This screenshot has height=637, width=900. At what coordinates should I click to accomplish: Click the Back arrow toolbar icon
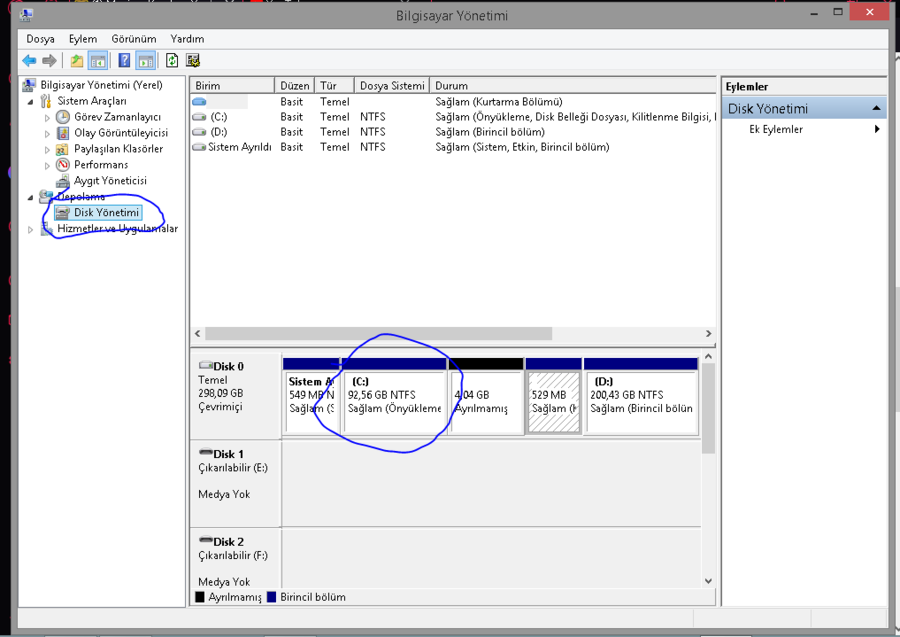pos(29,60)
